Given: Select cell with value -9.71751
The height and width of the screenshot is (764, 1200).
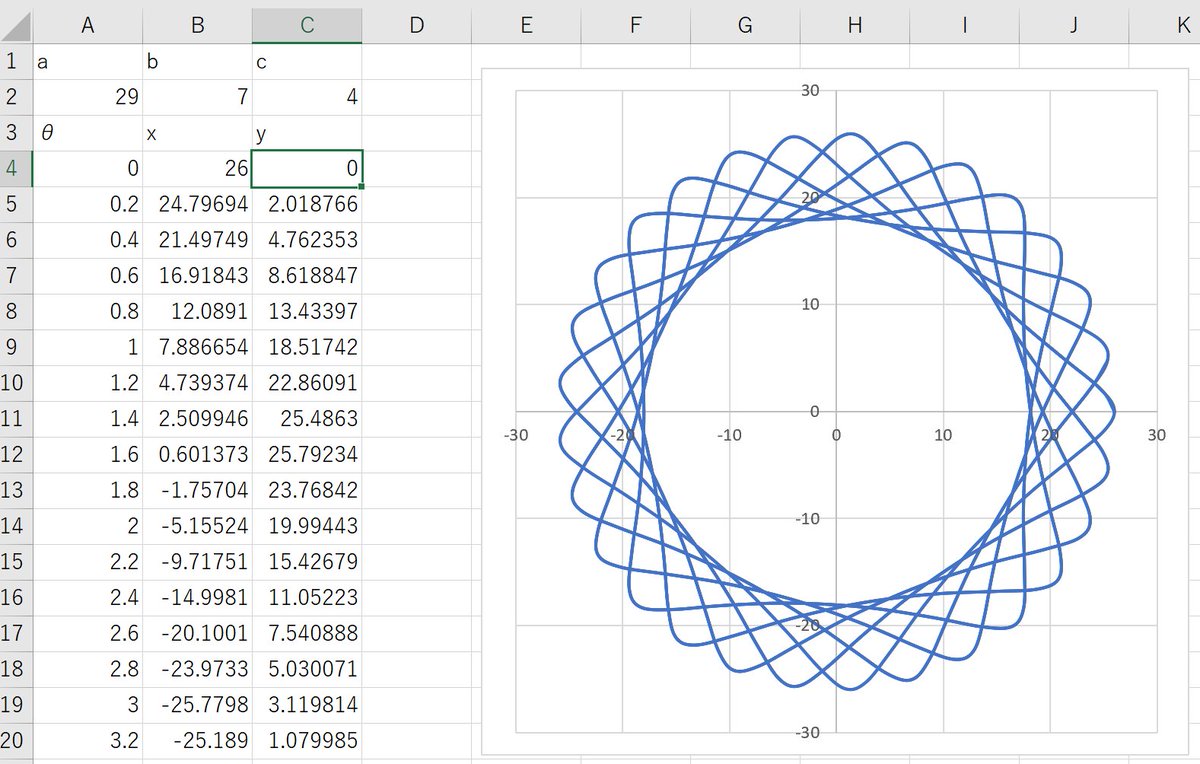Looking at the screenshot, I should [x=198, y=562].
